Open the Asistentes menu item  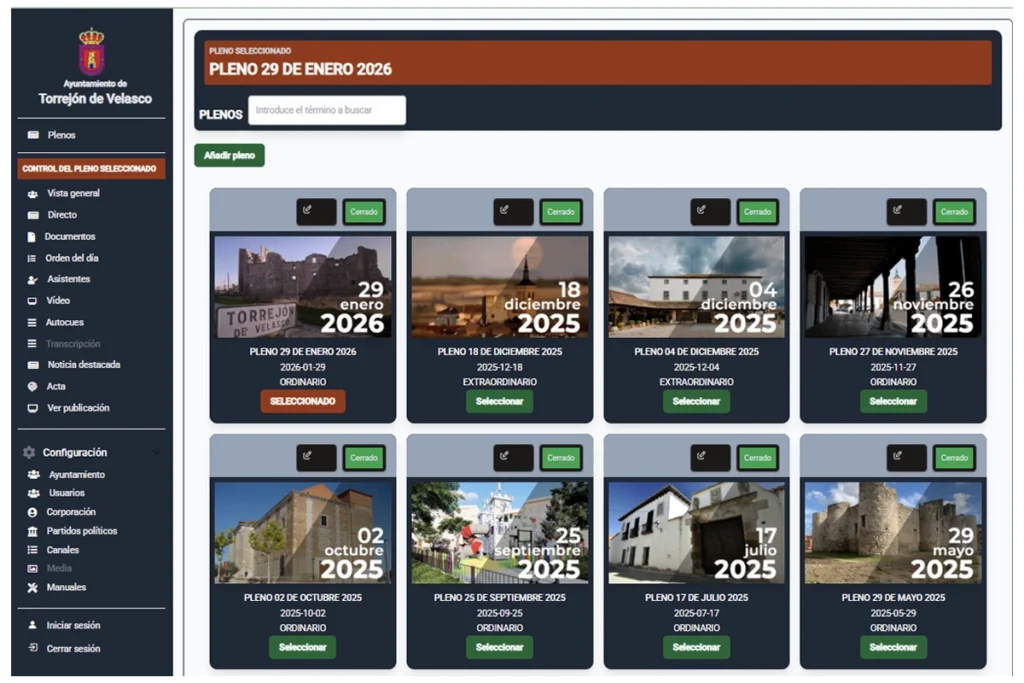pyautogui.click(x=68, y=279)
